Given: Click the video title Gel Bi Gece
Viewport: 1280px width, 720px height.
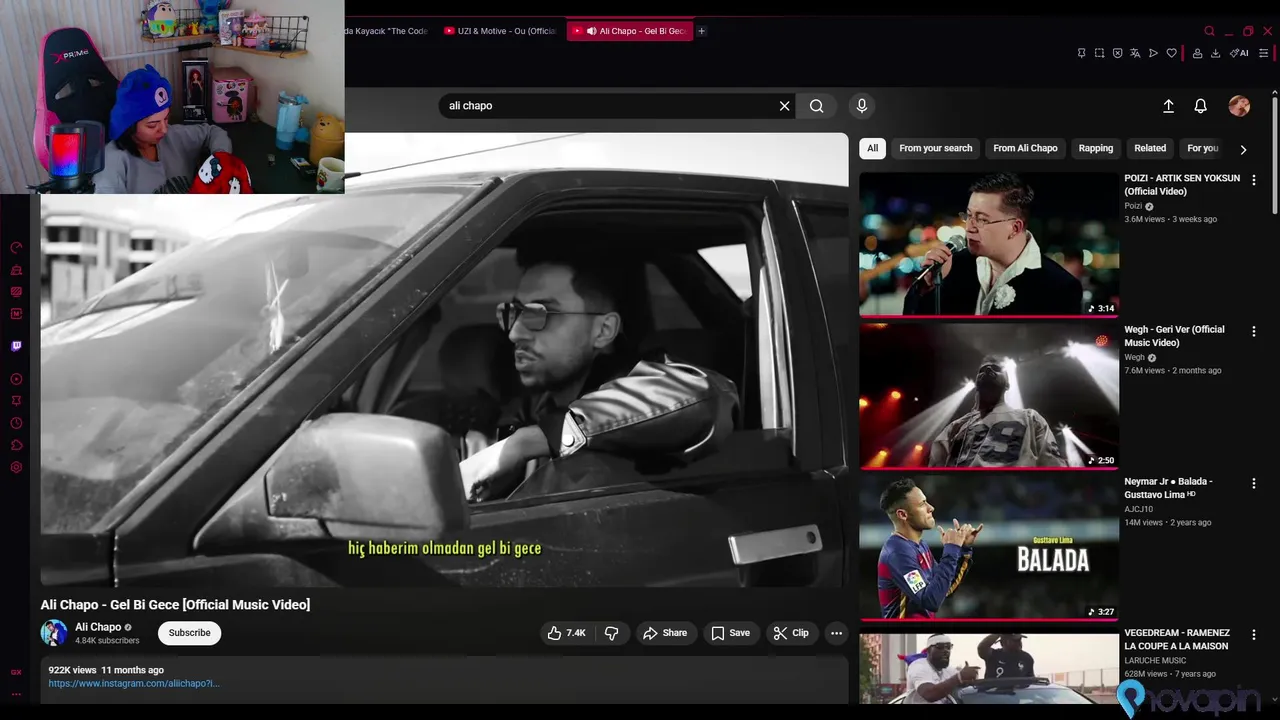Looking at the screenshot, I should click(175, 605).
